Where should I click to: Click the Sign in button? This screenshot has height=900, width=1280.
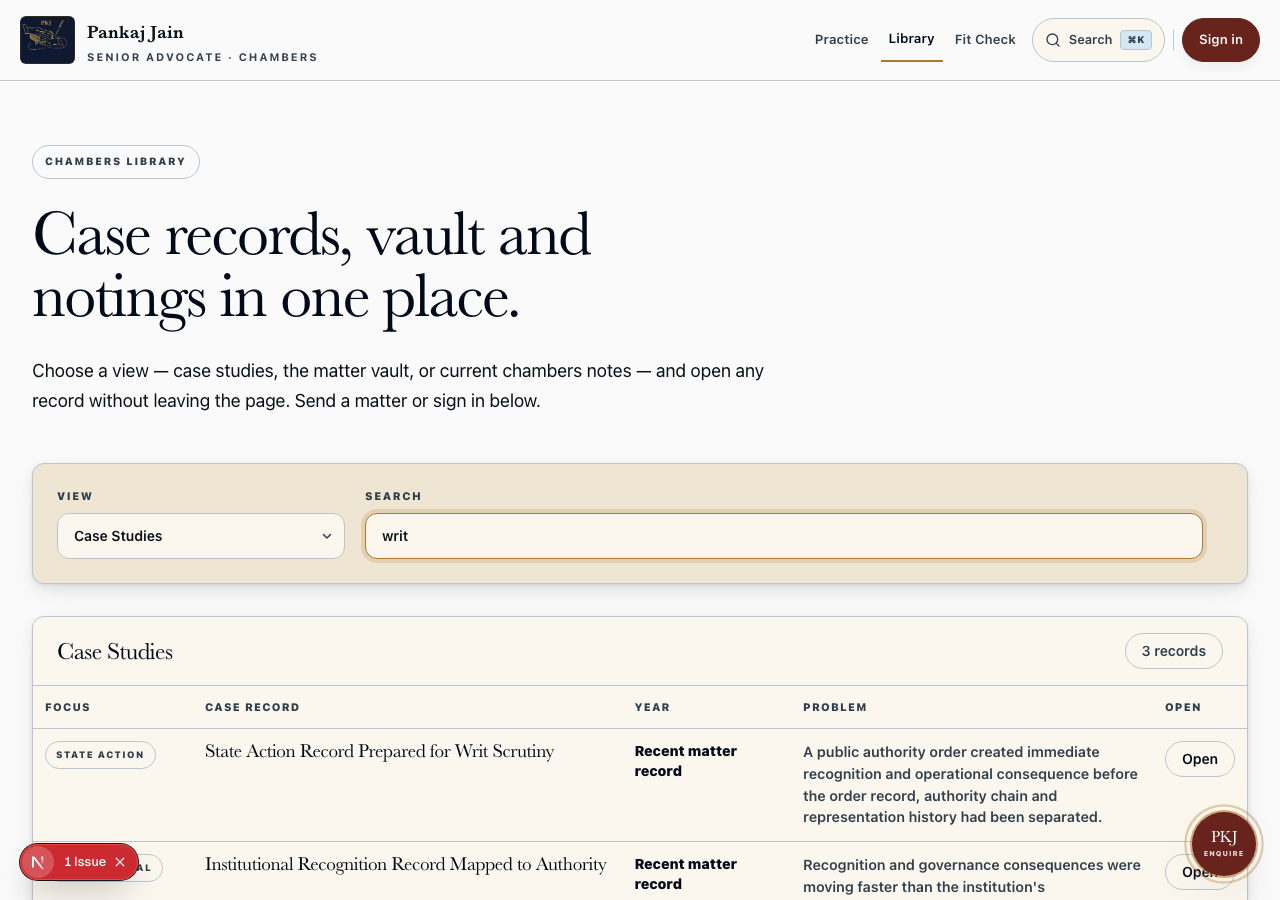1221,40
